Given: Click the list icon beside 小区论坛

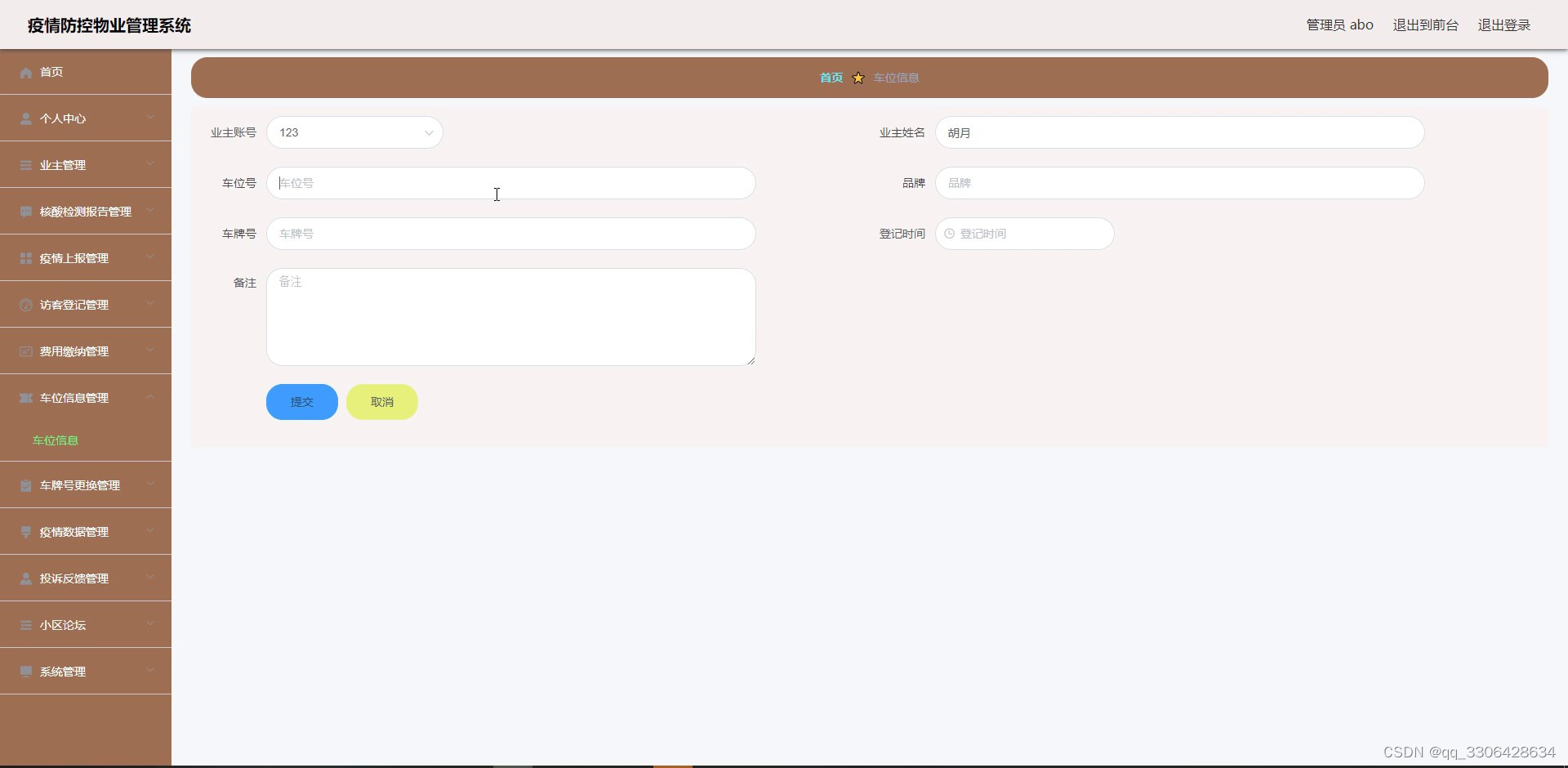Looking at the screenshot, I should 26,626.
